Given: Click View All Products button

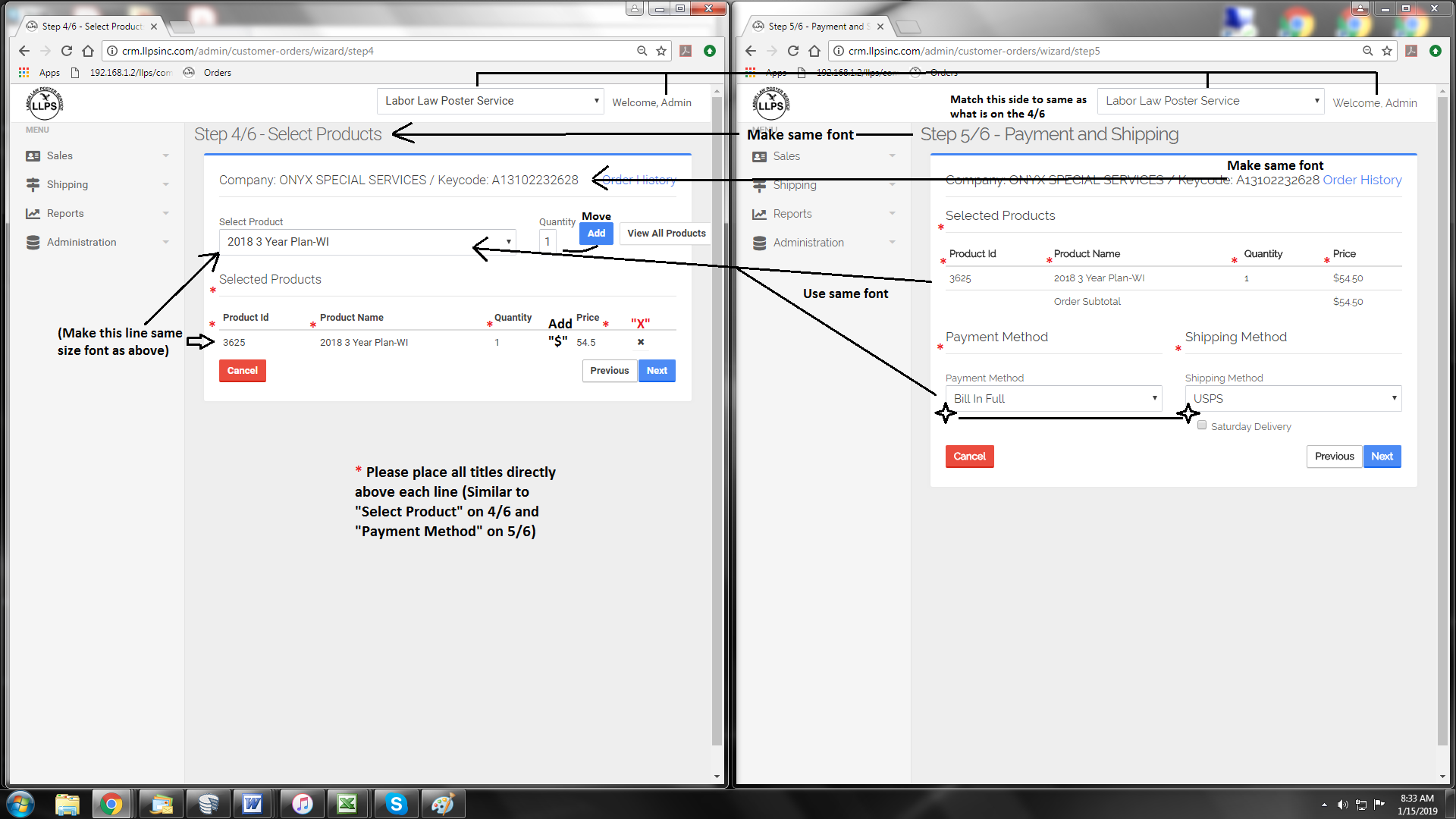Looking at the screenshot, I should coord(666,233).
